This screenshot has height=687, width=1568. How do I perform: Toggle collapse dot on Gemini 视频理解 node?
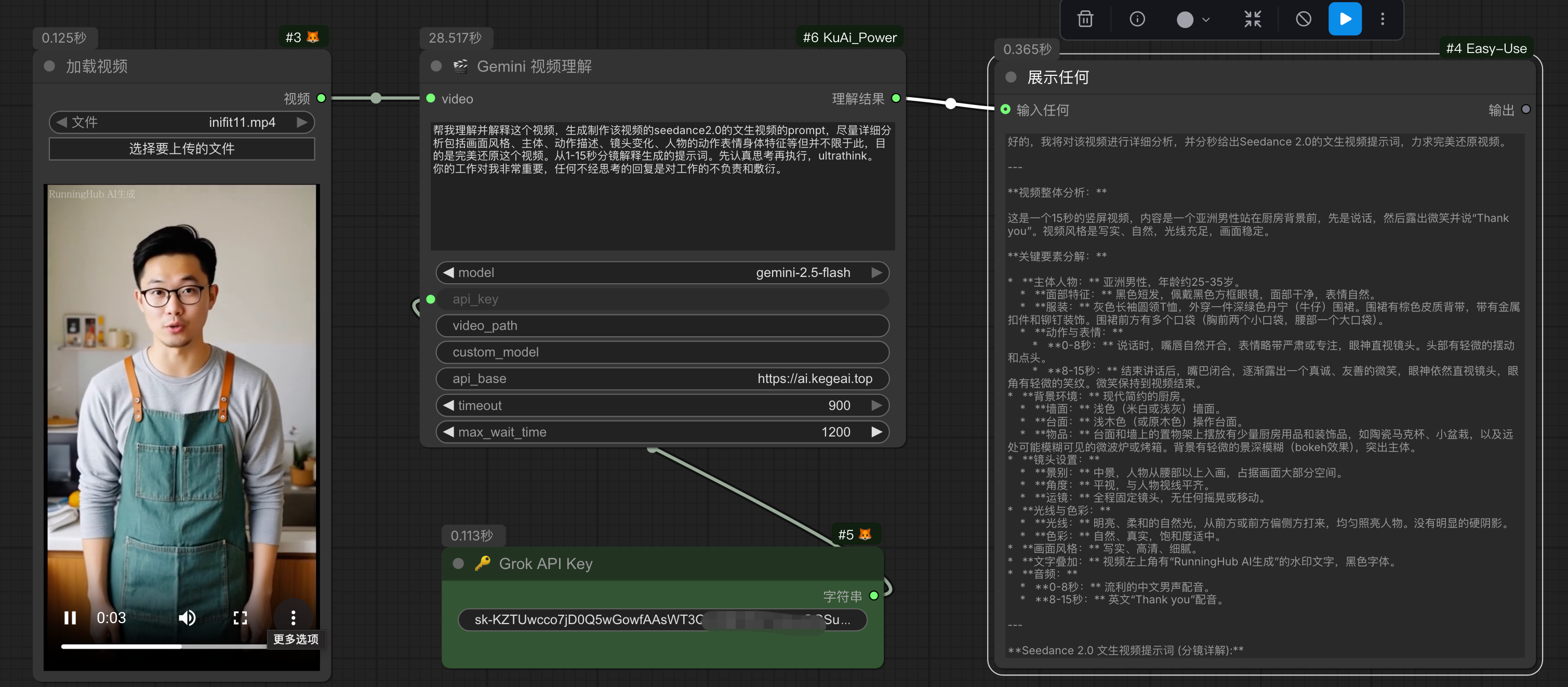tap(436, 67)
